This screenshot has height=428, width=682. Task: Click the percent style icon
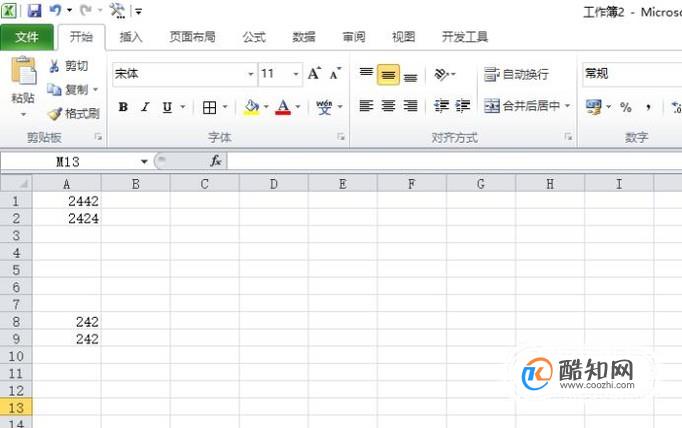tap(625, 107)
